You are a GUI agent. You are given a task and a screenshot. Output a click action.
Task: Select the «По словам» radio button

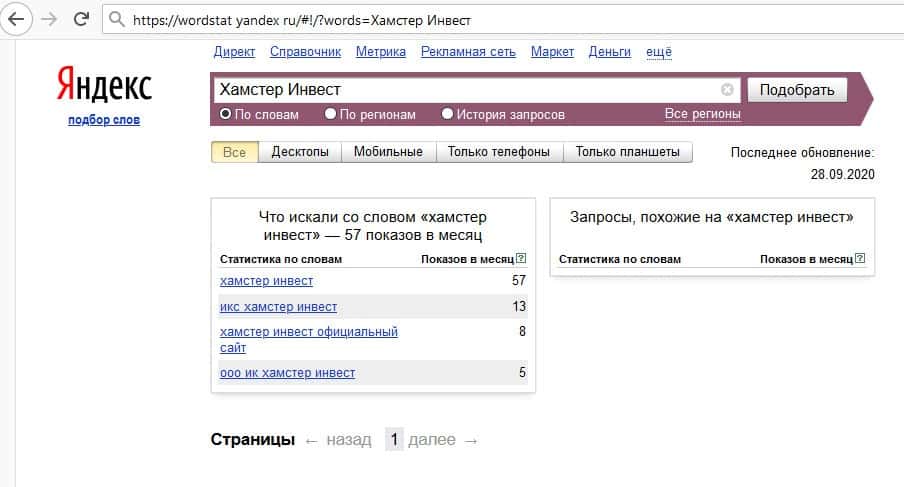226,114
